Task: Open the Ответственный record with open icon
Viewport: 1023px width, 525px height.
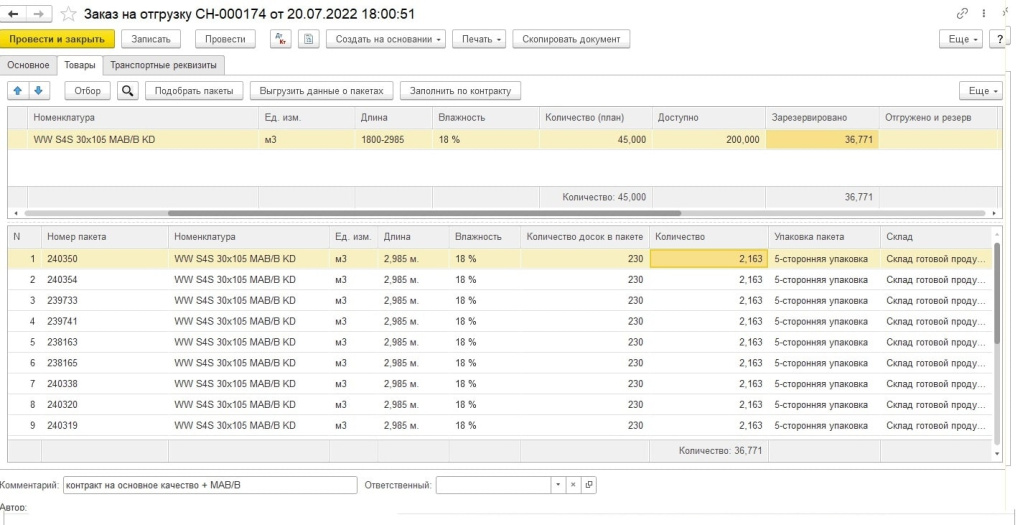Action: point(588,485)
